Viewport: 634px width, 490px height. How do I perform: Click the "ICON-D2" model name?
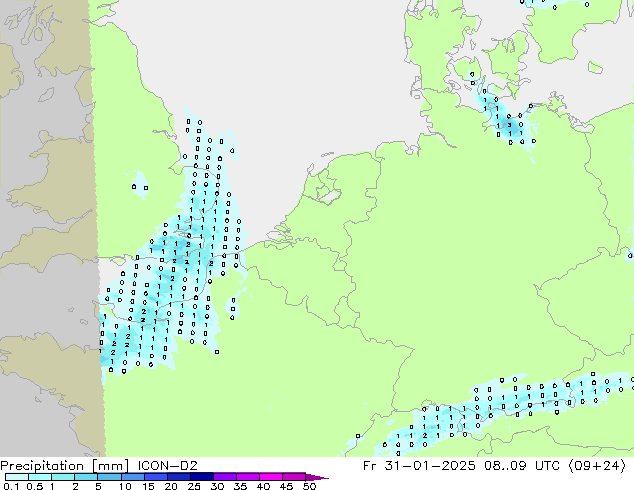tap(167, 466)
